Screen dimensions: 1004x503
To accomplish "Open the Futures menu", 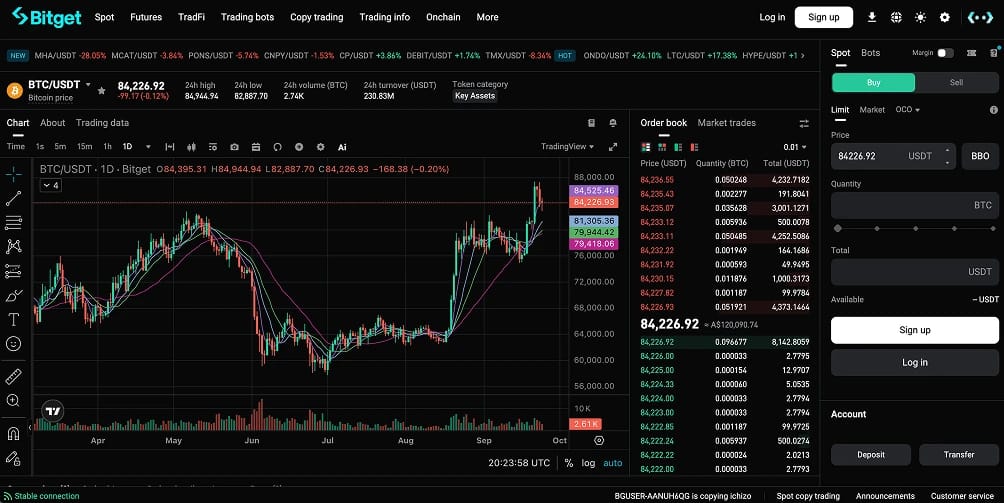I will tap(146, 17).
